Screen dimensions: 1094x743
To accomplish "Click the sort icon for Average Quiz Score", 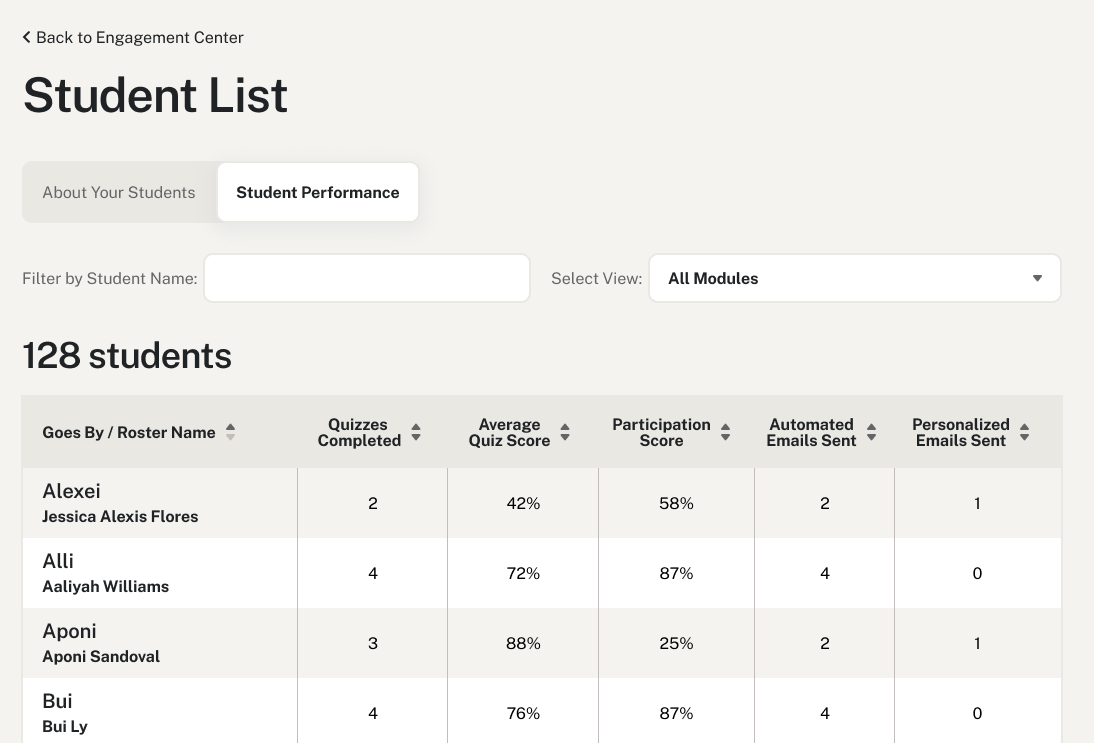I will pyautogui.click(x=564, y=431).
